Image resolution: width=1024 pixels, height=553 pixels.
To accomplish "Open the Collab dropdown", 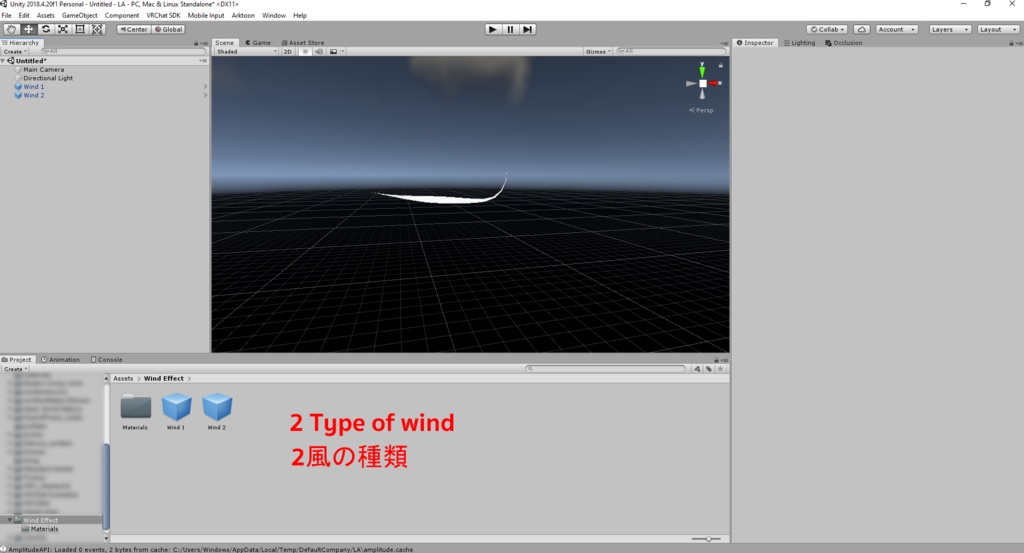I will [x=827, y=29].
